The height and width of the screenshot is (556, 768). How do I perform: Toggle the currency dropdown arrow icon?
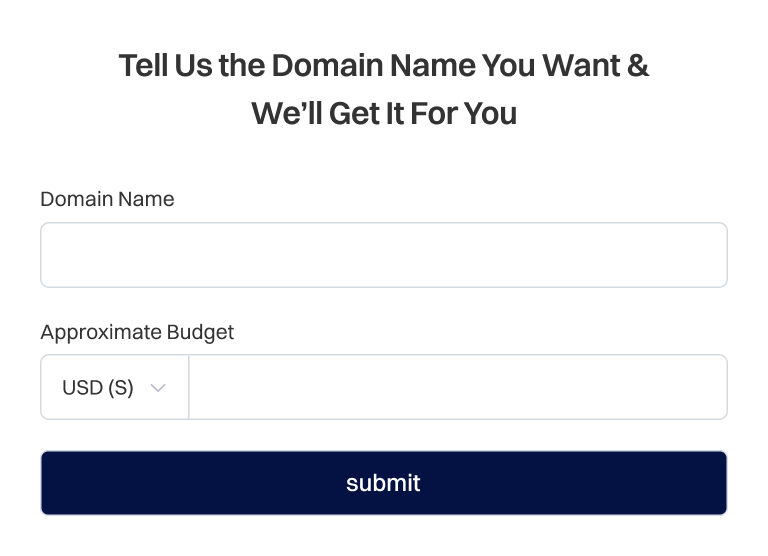pyautogui.click(x=157, y=388)
